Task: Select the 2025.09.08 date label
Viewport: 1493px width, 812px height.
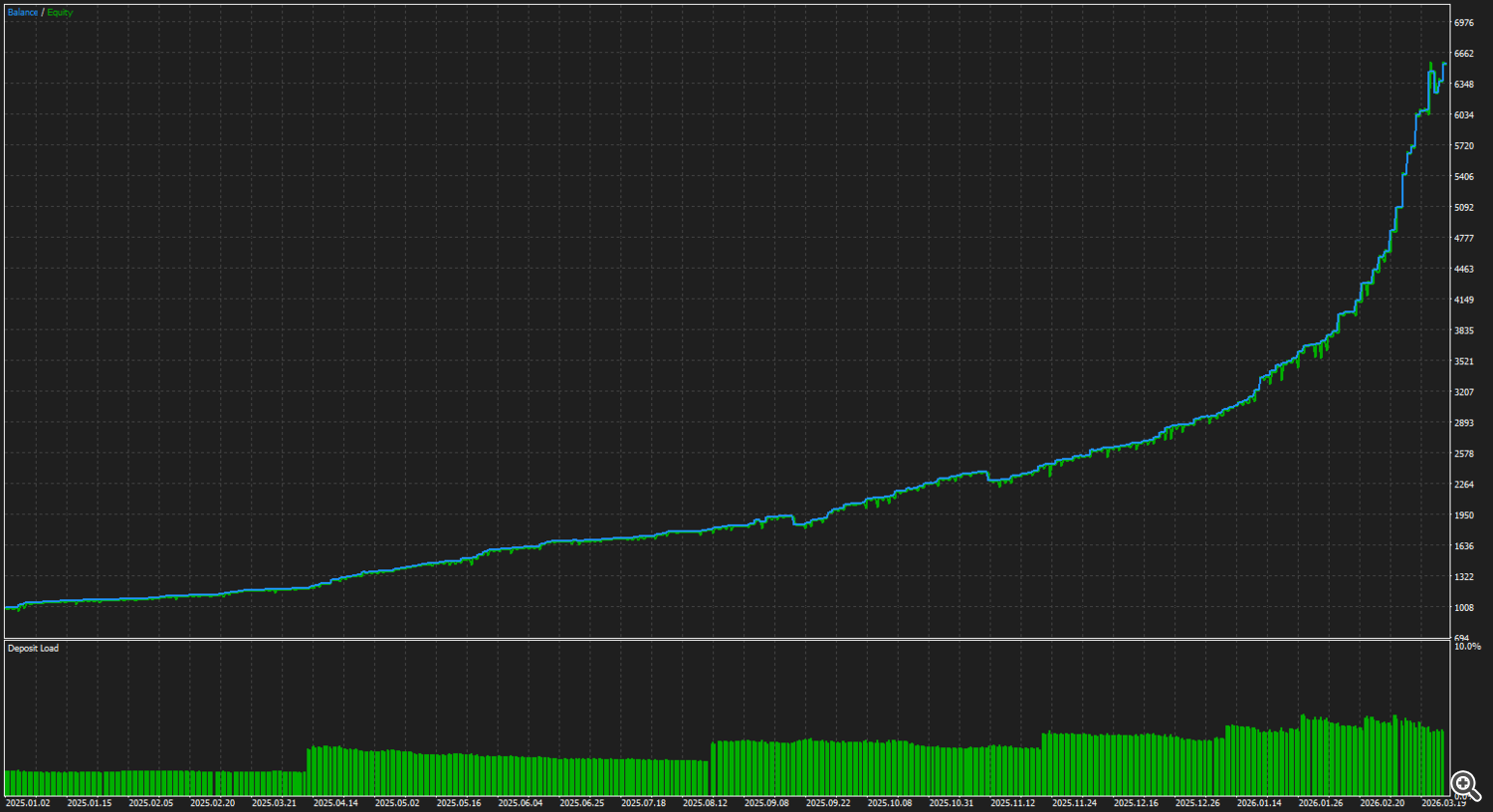Action: [767, 803]
